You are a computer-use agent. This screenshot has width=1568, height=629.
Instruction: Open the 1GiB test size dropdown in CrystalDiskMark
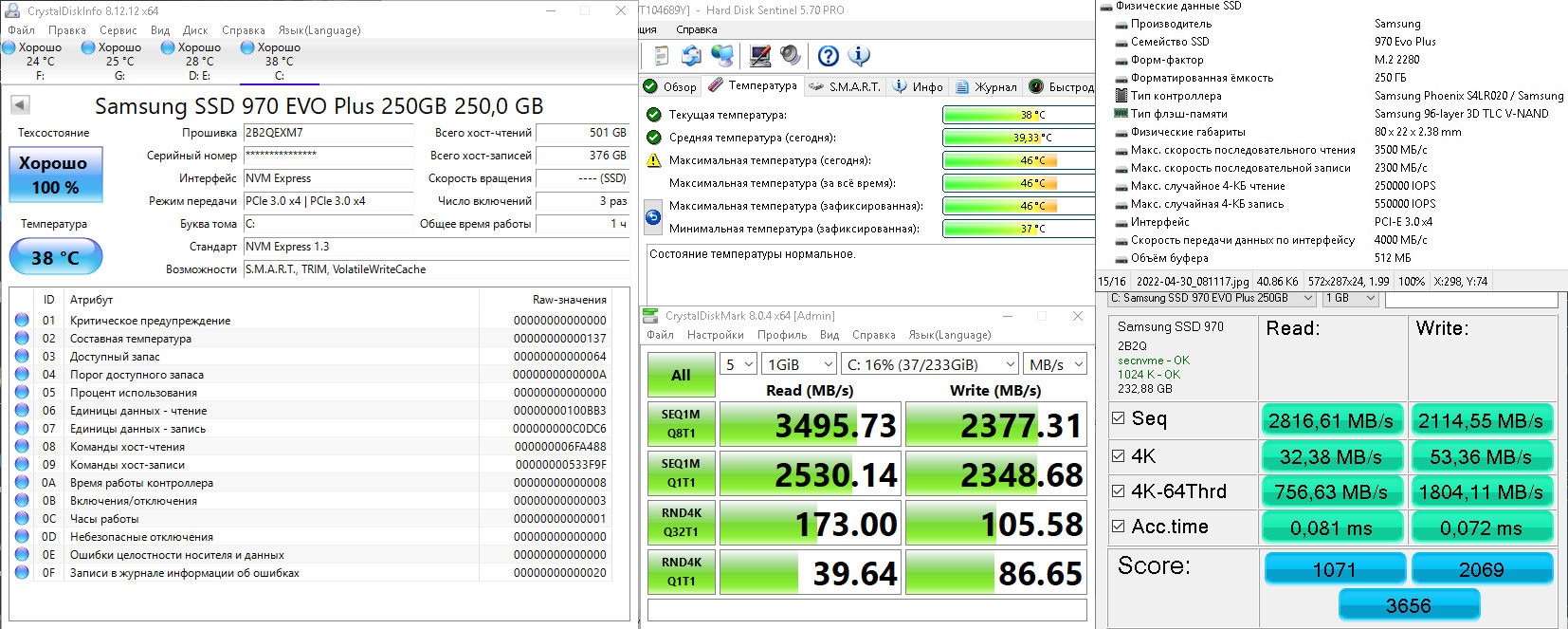799,364
